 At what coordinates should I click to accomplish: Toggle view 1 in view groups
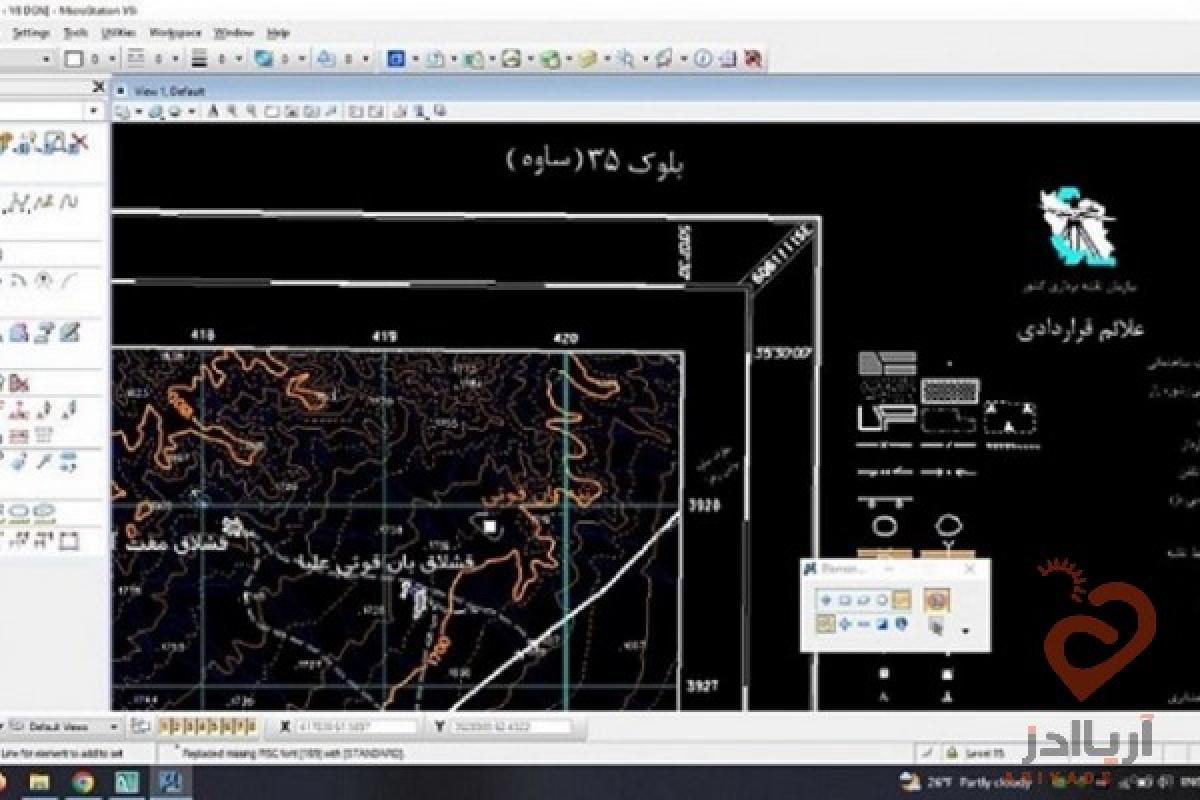[165, 726]
